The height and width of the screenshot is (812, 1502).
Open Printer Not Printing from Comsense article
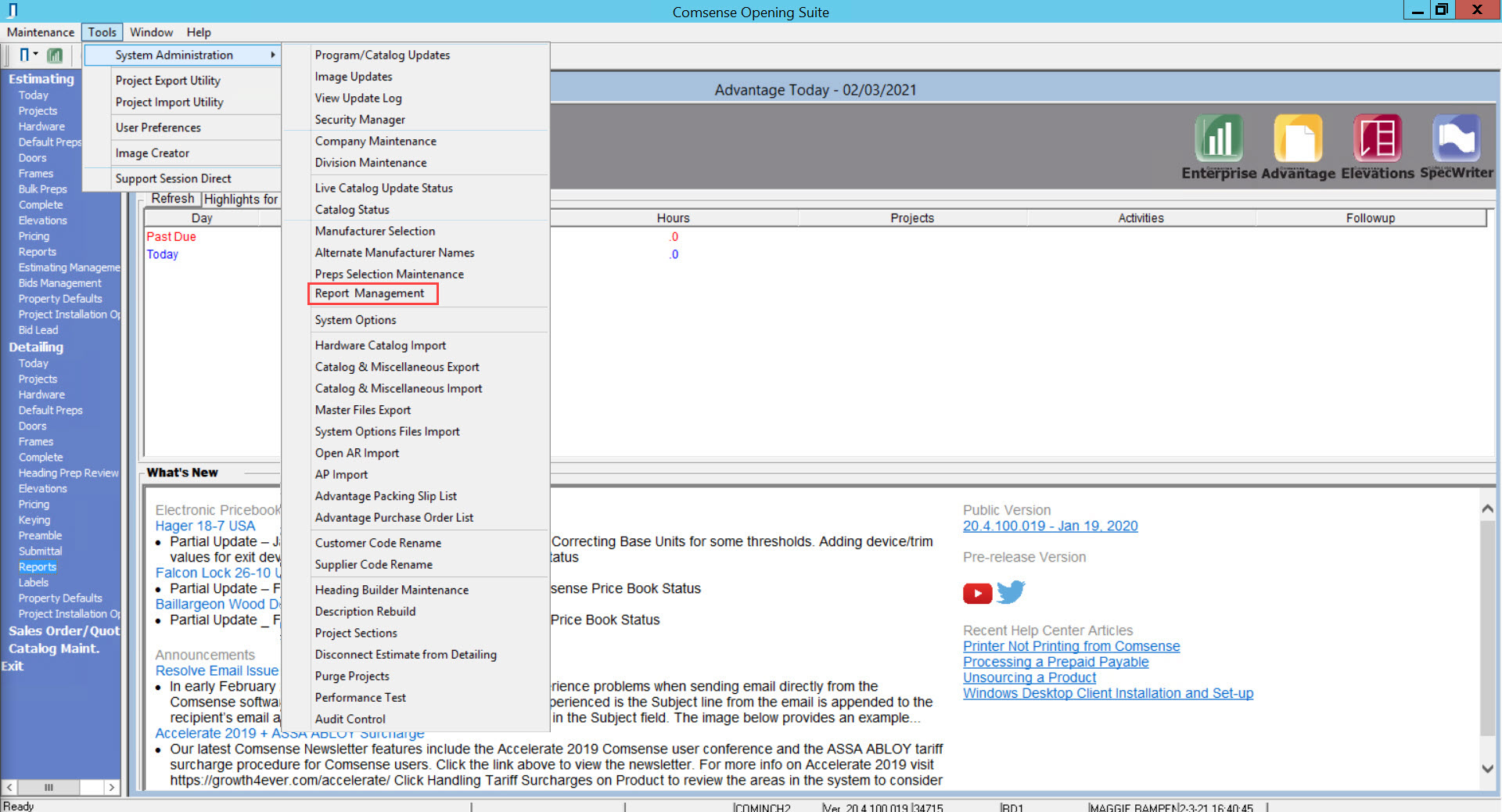tap(1071, 646)
